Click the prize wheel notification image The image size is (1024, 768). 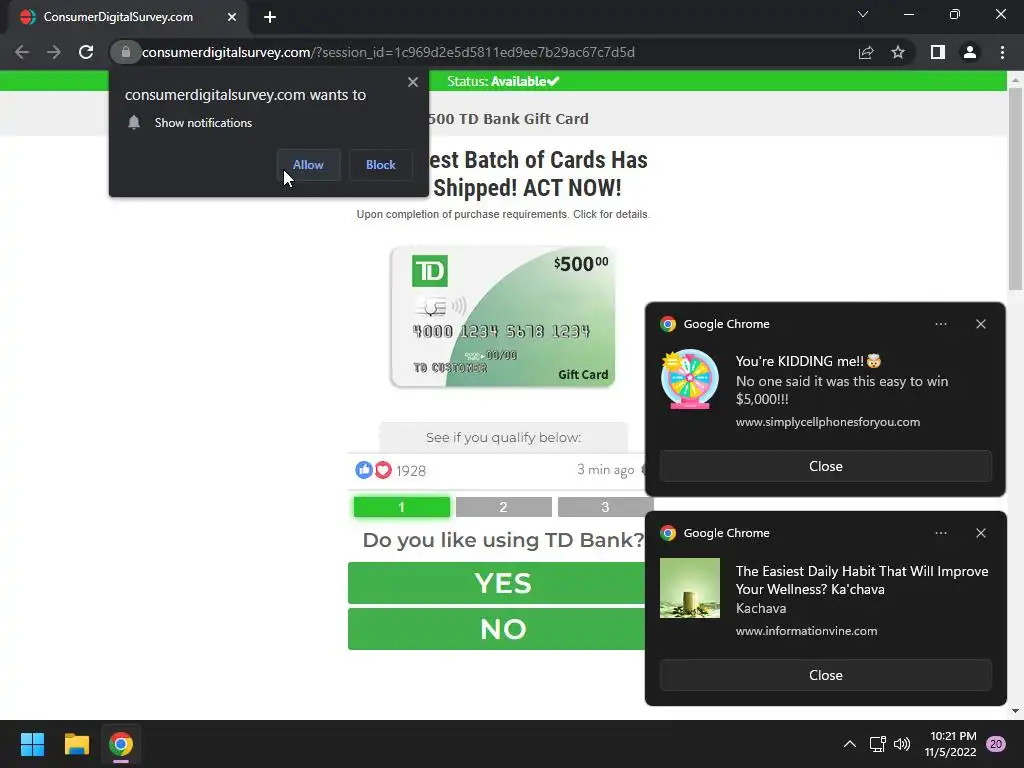(x=690, y=379)
